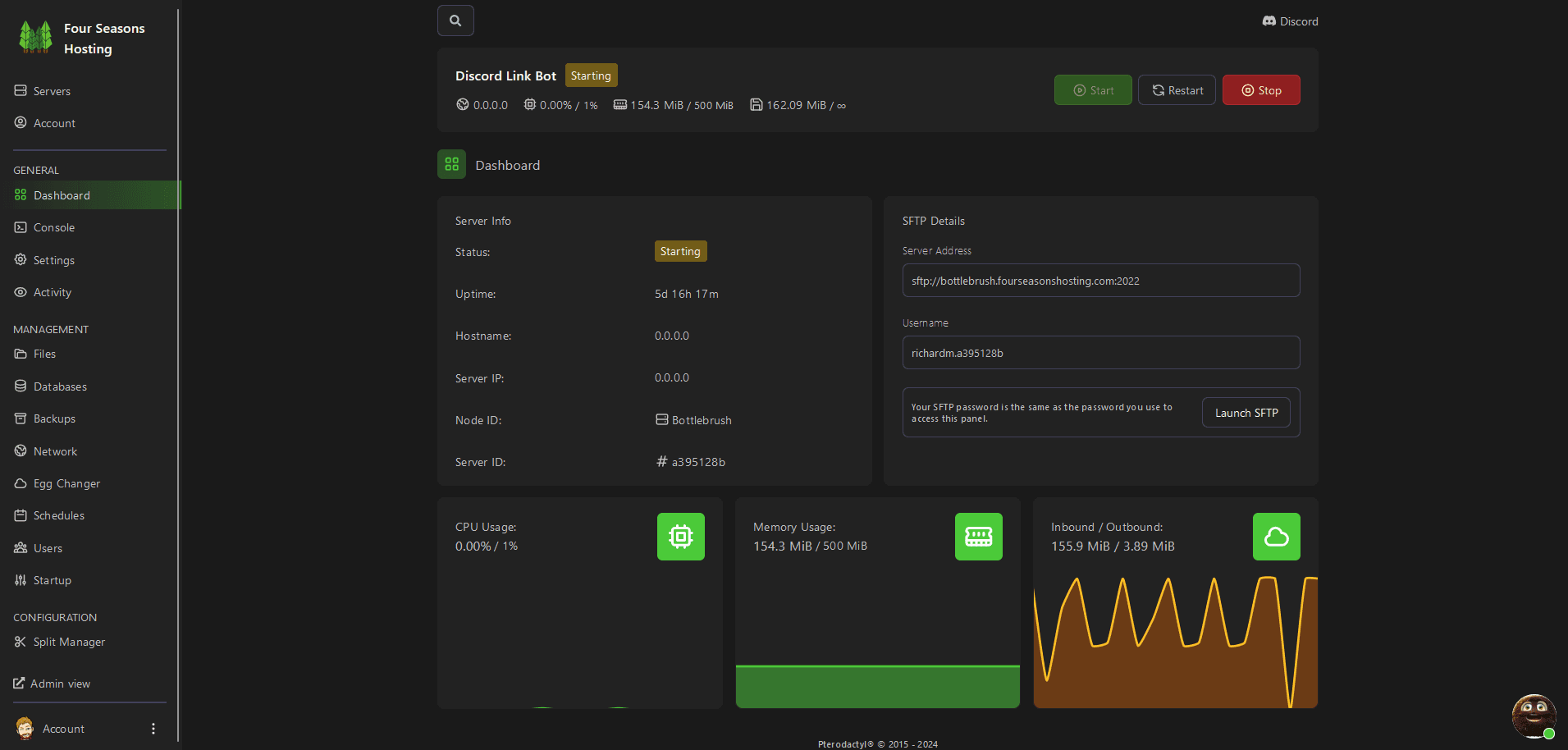Click the Egg Changer icon
Image resolution: width=1568 pixels, height=750 pixels.
pos(21,483)
